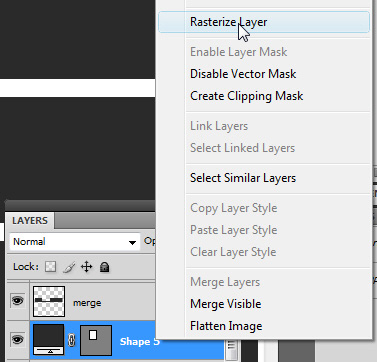Click Disable Vector Mask menu entry
Image resolution: width=377 pixels, height=362 pixels.
coord(243,74)
